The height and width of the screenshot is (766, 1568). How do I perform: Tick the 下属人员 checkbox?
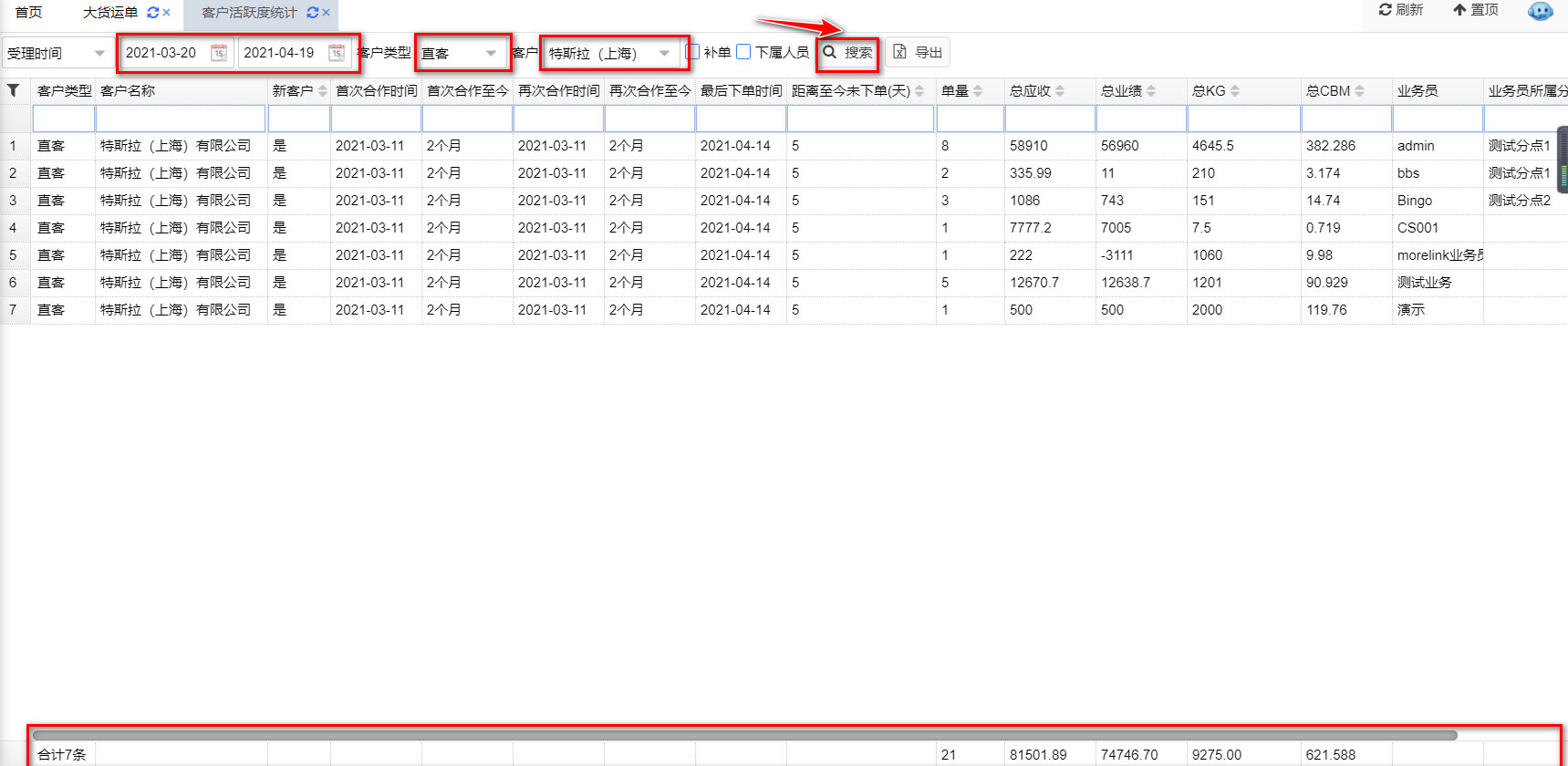tap(743, 52)
